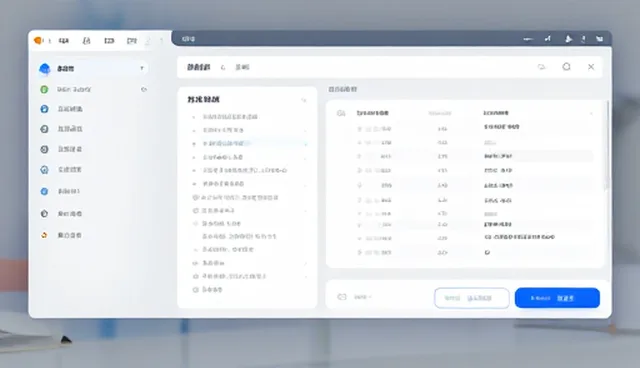The width and height of the screenshot is (640, 368).
Task: Collapse the left list panel using its header chevron
Action: tap(304, 100)
